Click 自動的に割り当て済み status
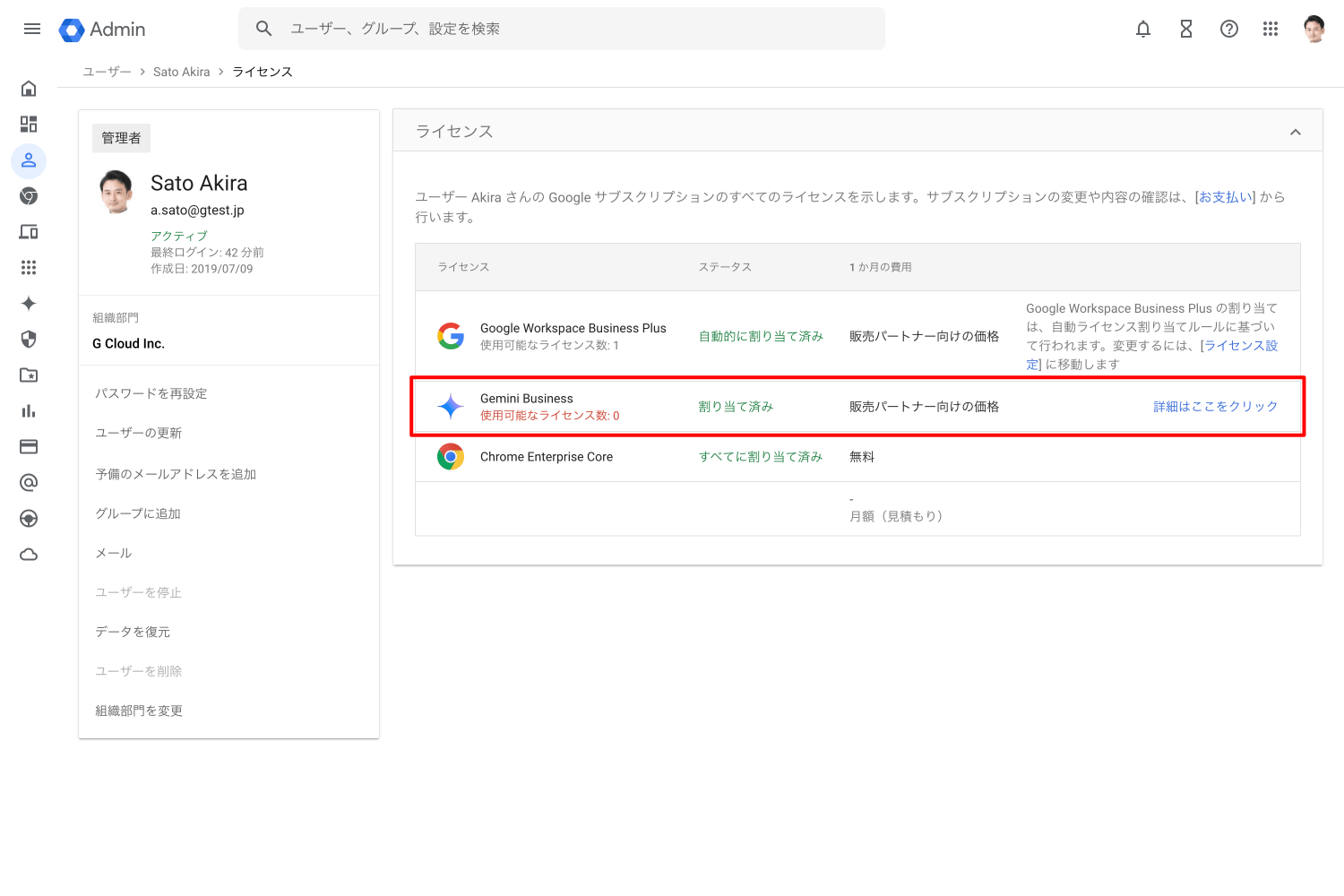The image size is (1344, 896). [761, 337]
